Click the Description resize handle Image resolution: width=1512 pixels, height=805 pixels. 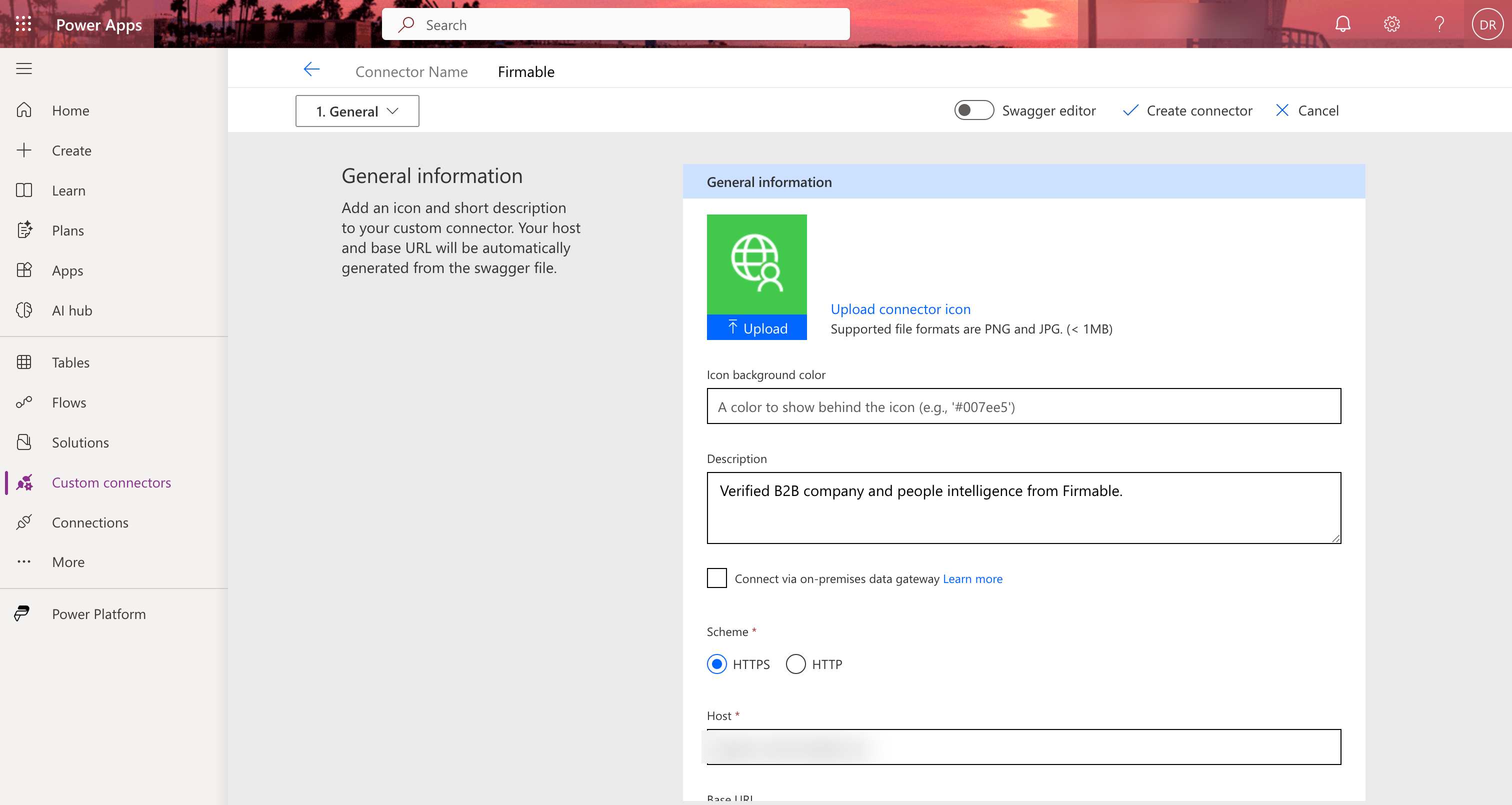[1335, 538]
